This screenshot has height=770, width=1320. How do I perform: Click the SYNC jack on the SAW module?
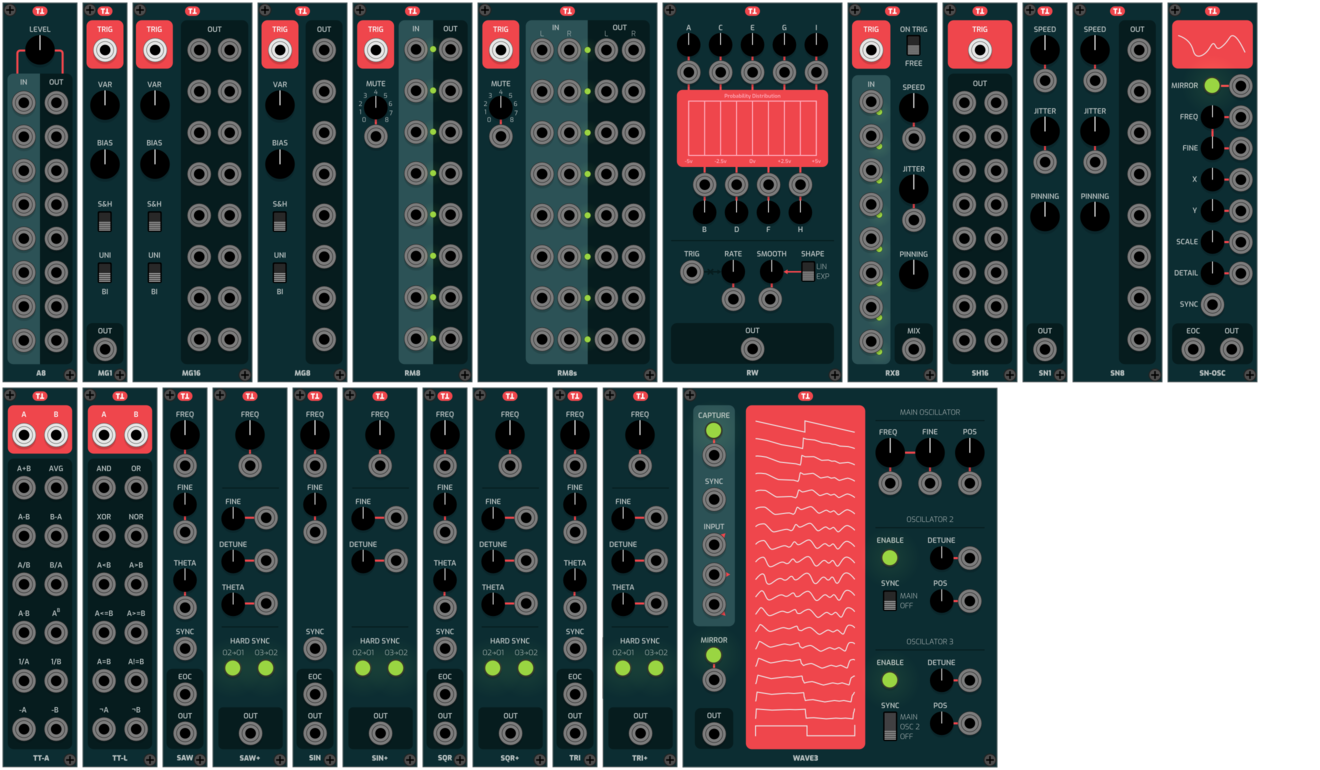[185, 649]
